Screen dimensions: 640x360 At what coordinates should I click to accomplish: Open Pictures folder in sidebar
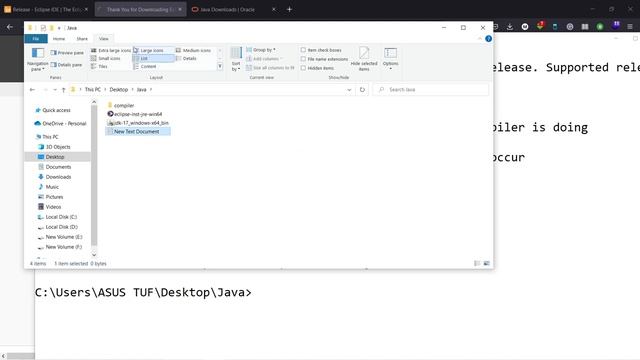pyautogui.click(x=51, y=197)
